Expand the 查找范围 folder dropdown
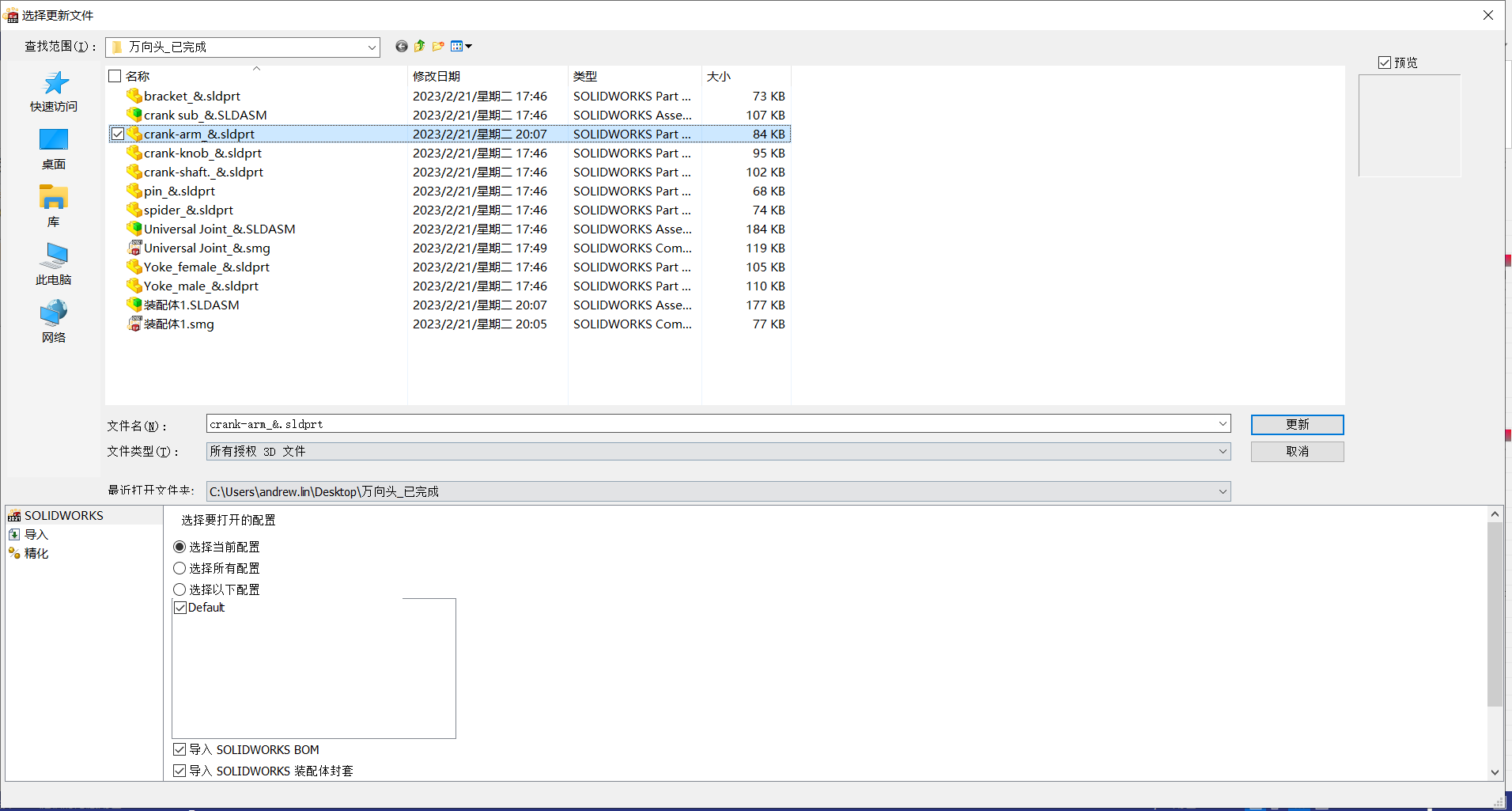 (372, 47)
